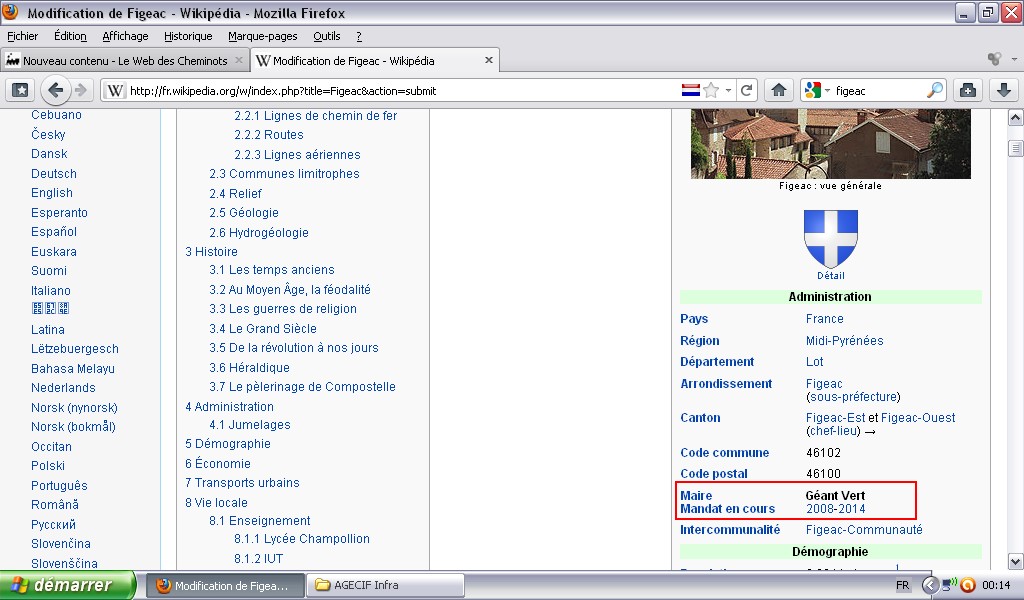This screenshot has width=1024, height=600.
Task: Click the network connection tray icon
Action: 948,584
